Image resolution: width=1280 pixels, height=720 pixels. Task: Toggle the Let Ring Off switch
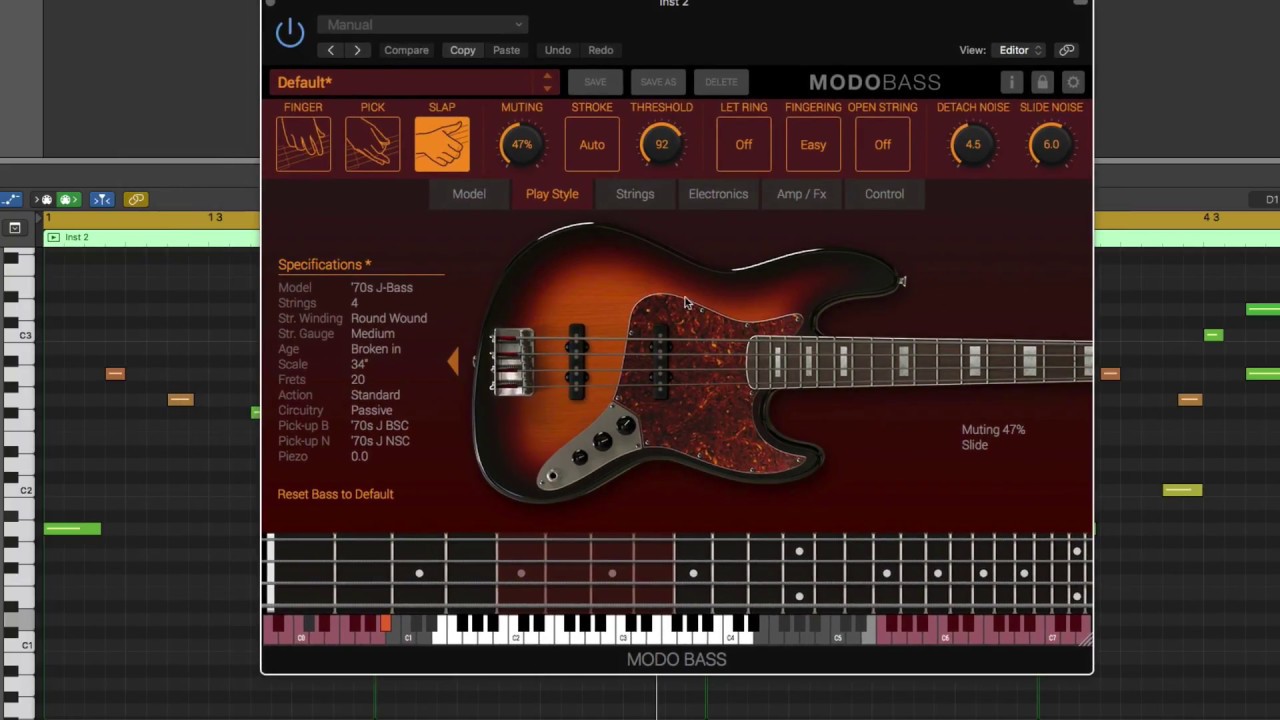pos(744,145)
